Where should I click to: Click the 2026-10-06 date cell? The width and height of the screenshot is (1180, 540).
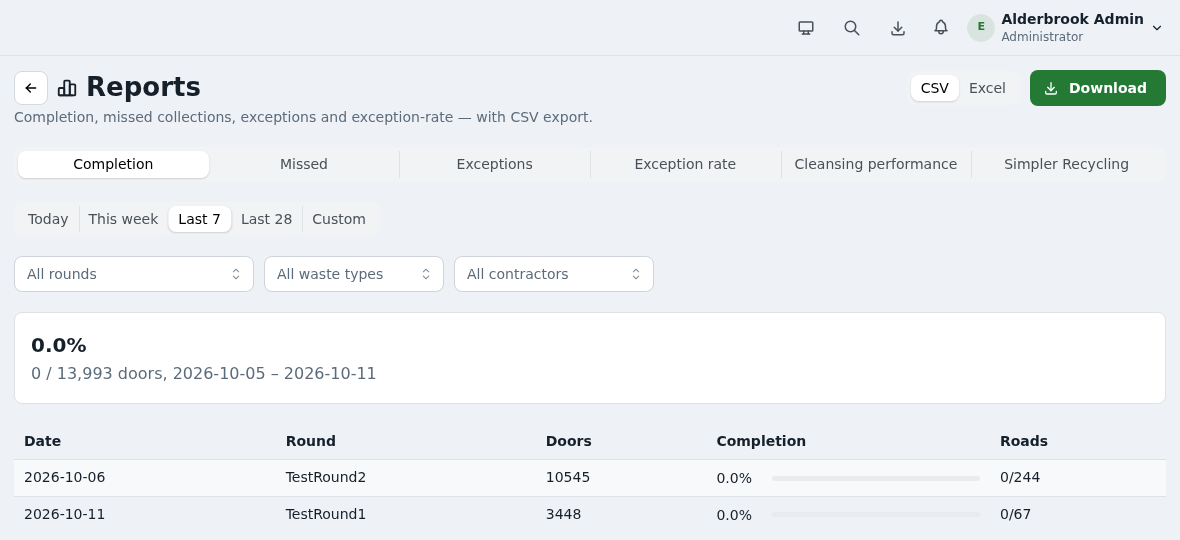65,478
